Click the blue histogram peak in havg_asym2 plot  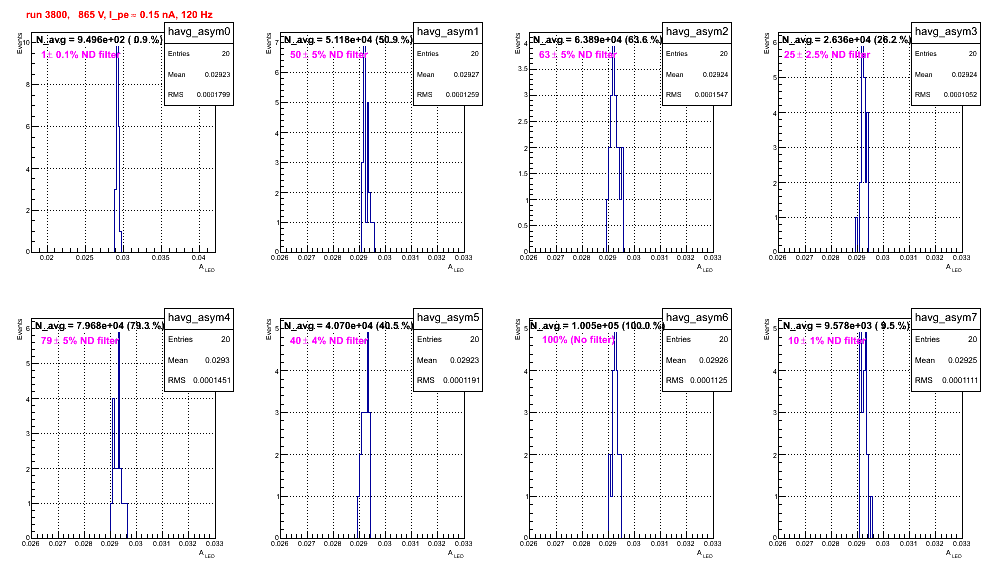[614, 70]
